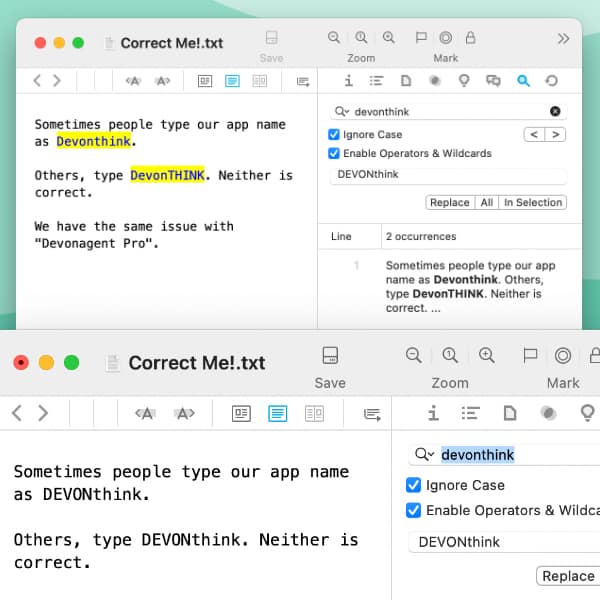Click the DEVONthink replacement field in lower window

(500, 542)
